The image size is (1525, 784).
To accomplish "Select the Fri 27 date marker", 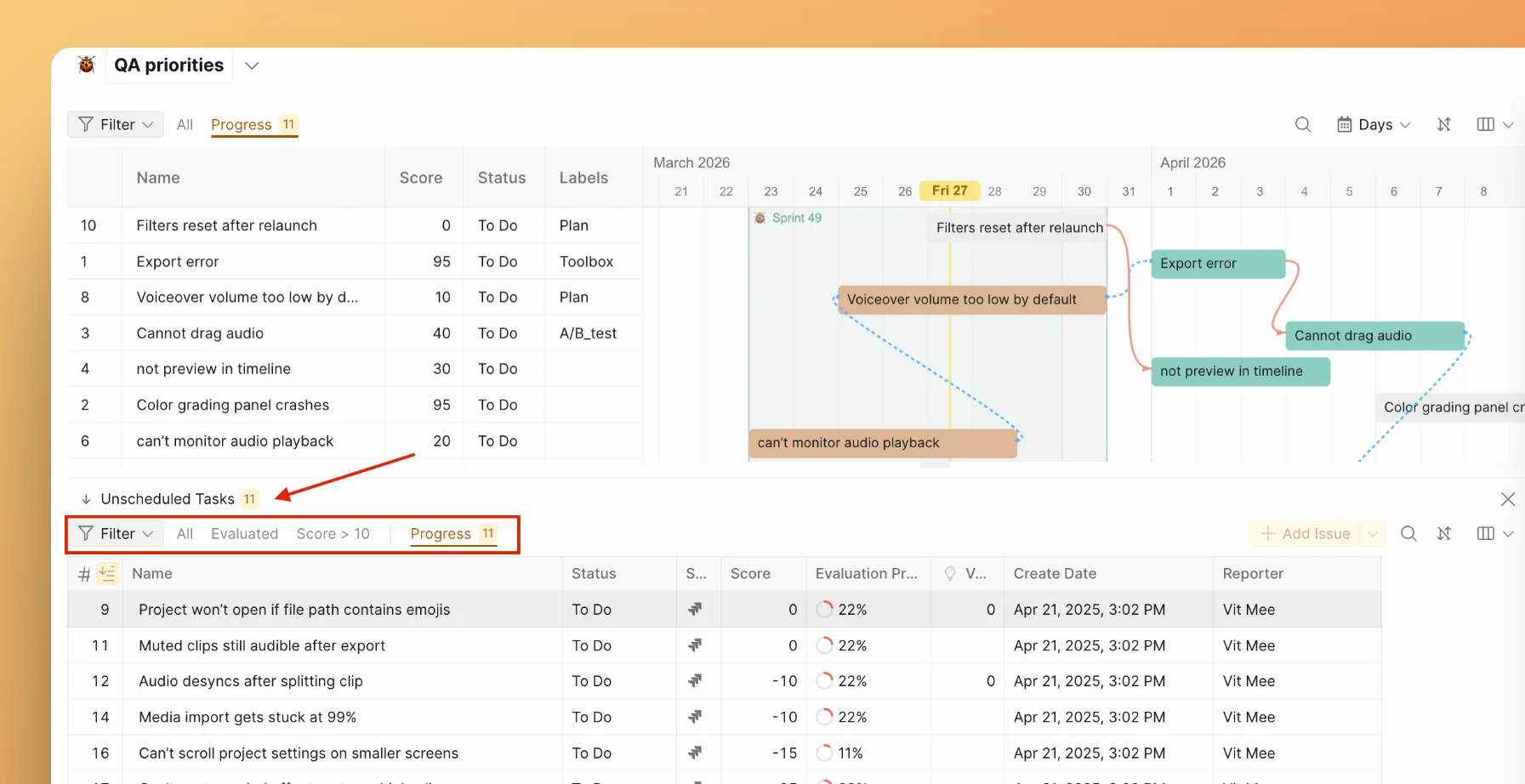I will pos(949,190).
